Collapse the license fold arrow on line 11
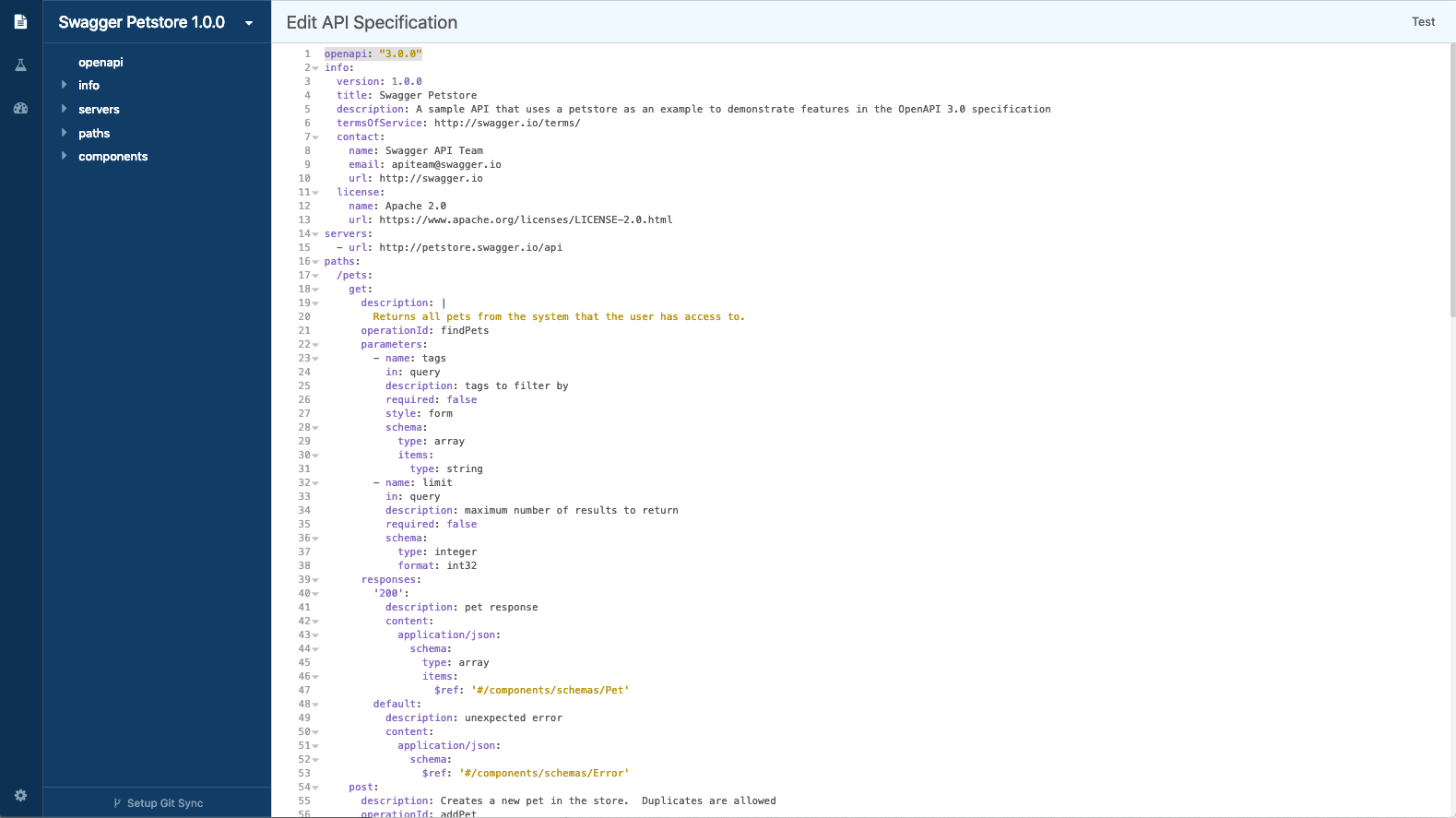 315,193
